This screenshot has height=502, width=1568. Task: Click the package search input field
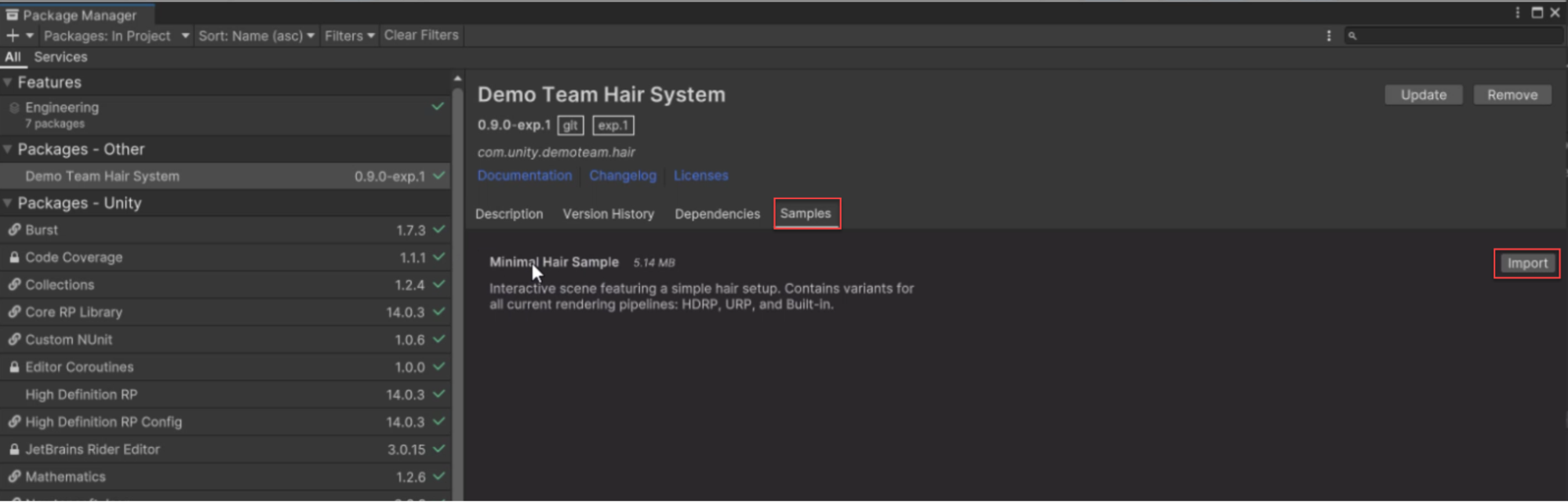point(1459,35)
